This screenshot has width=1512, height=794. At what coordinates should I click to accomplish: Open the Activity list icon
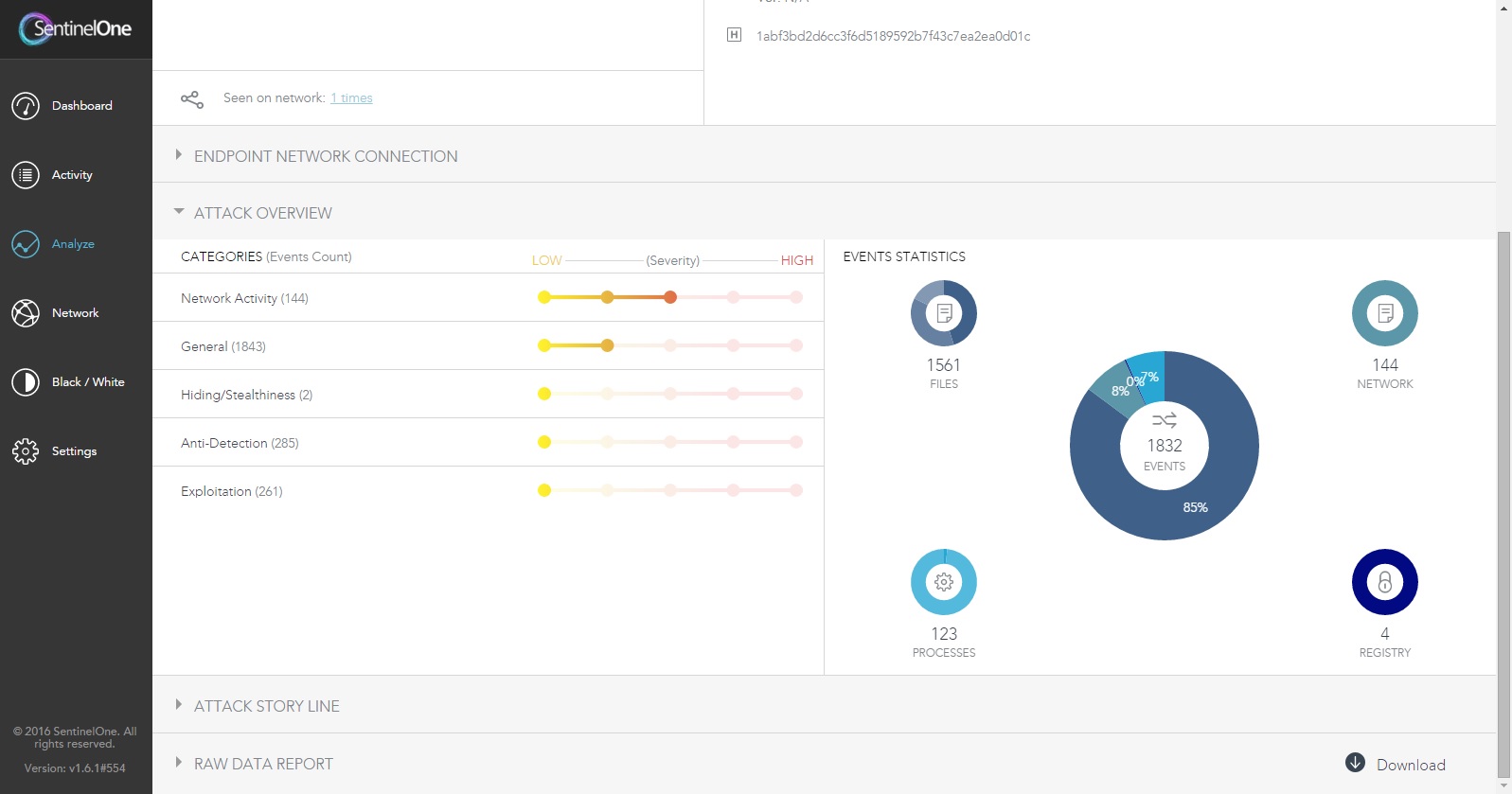[26, 175]
